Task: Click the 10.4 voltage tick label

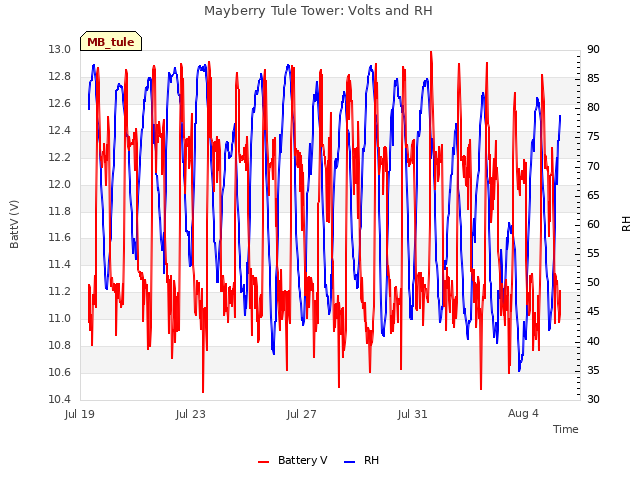Action: 60,399
